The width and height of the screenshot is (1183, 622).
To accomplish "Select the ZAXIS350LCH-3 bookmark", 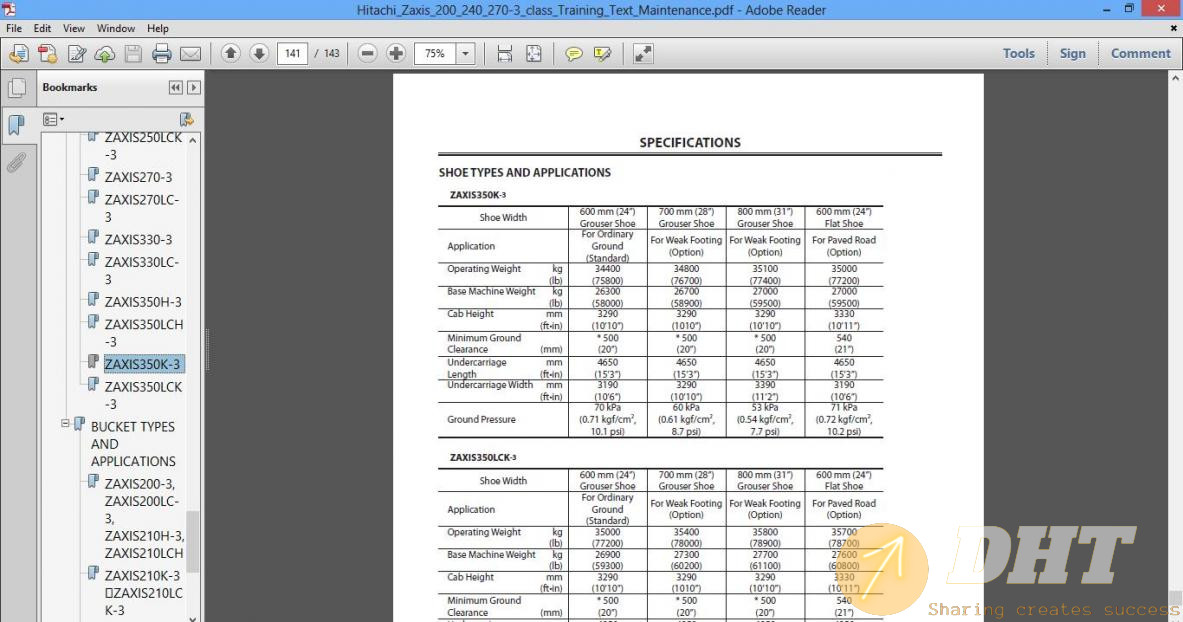I will tap(144, 333).
